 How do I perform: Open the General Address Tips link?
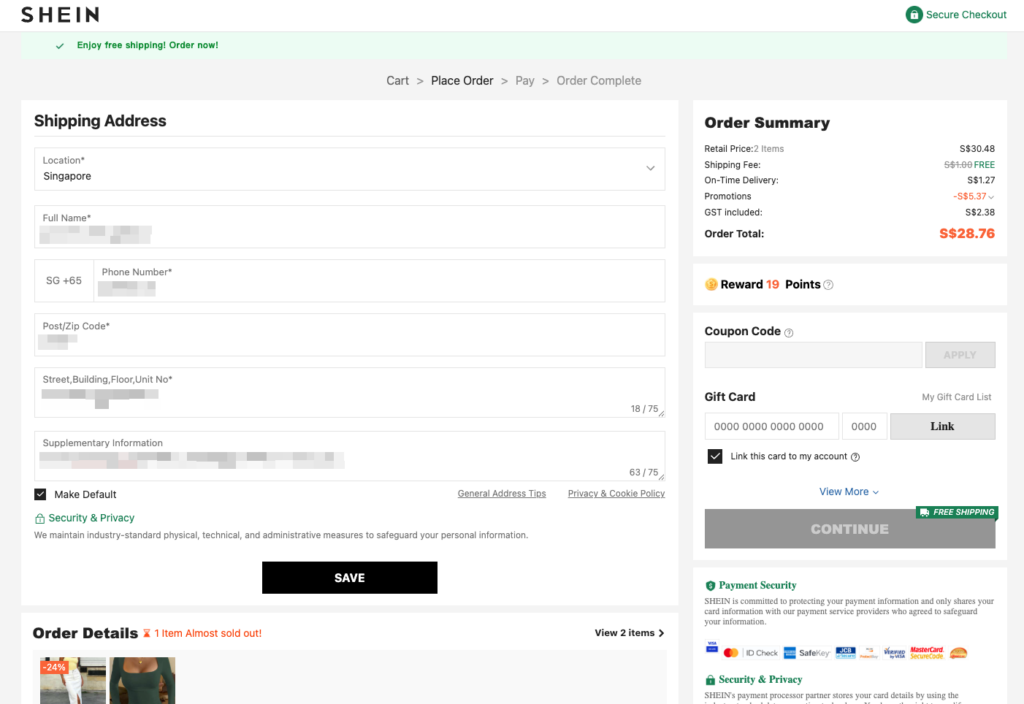coord(501,494)
